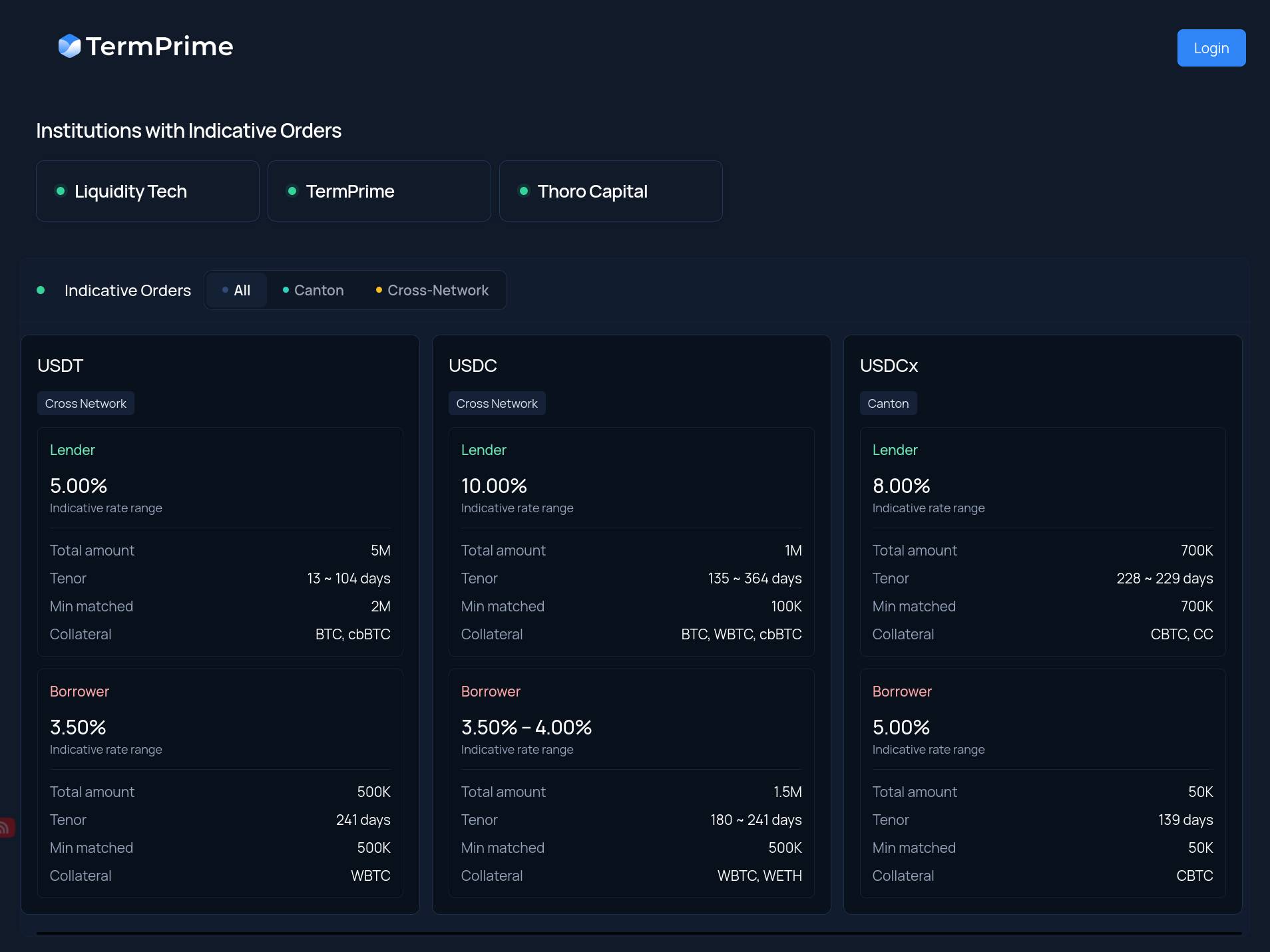Click the collateral value CBTC, CC

1182,634
